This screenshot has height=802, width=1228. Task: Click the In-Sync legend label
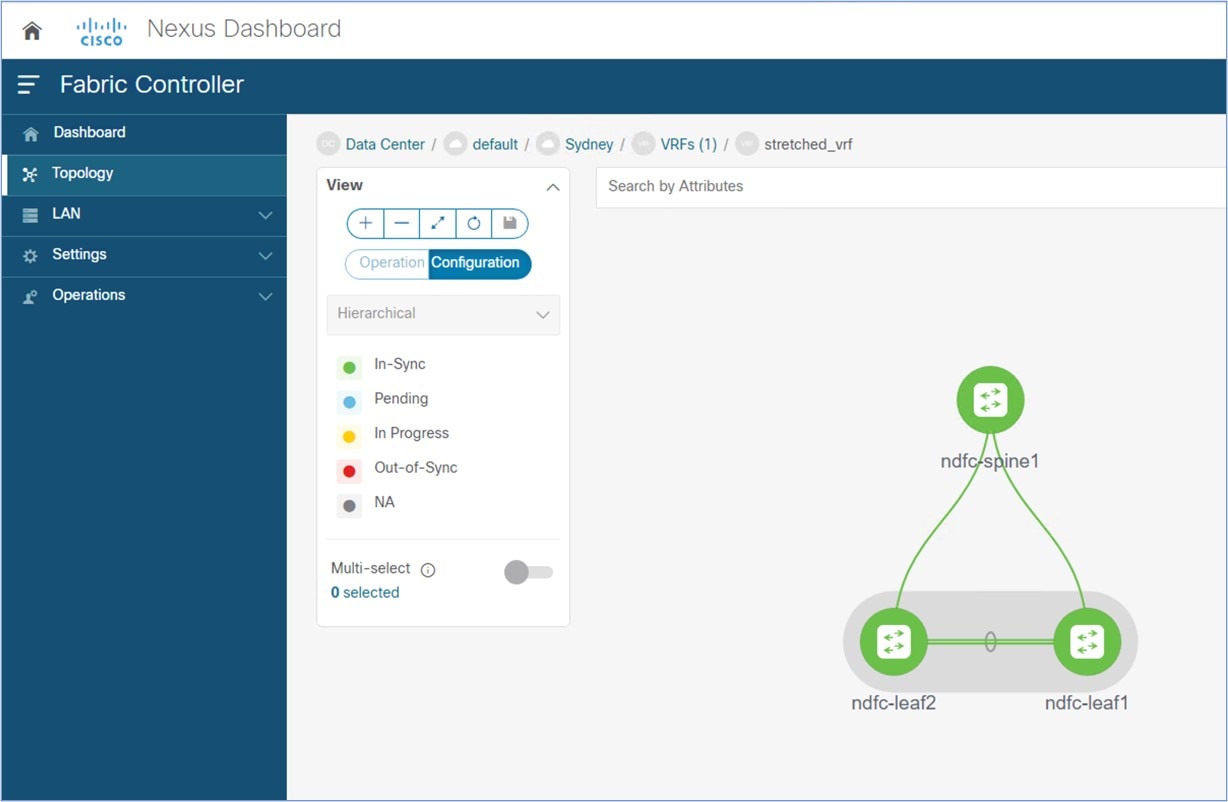click(x=400, y=364)
